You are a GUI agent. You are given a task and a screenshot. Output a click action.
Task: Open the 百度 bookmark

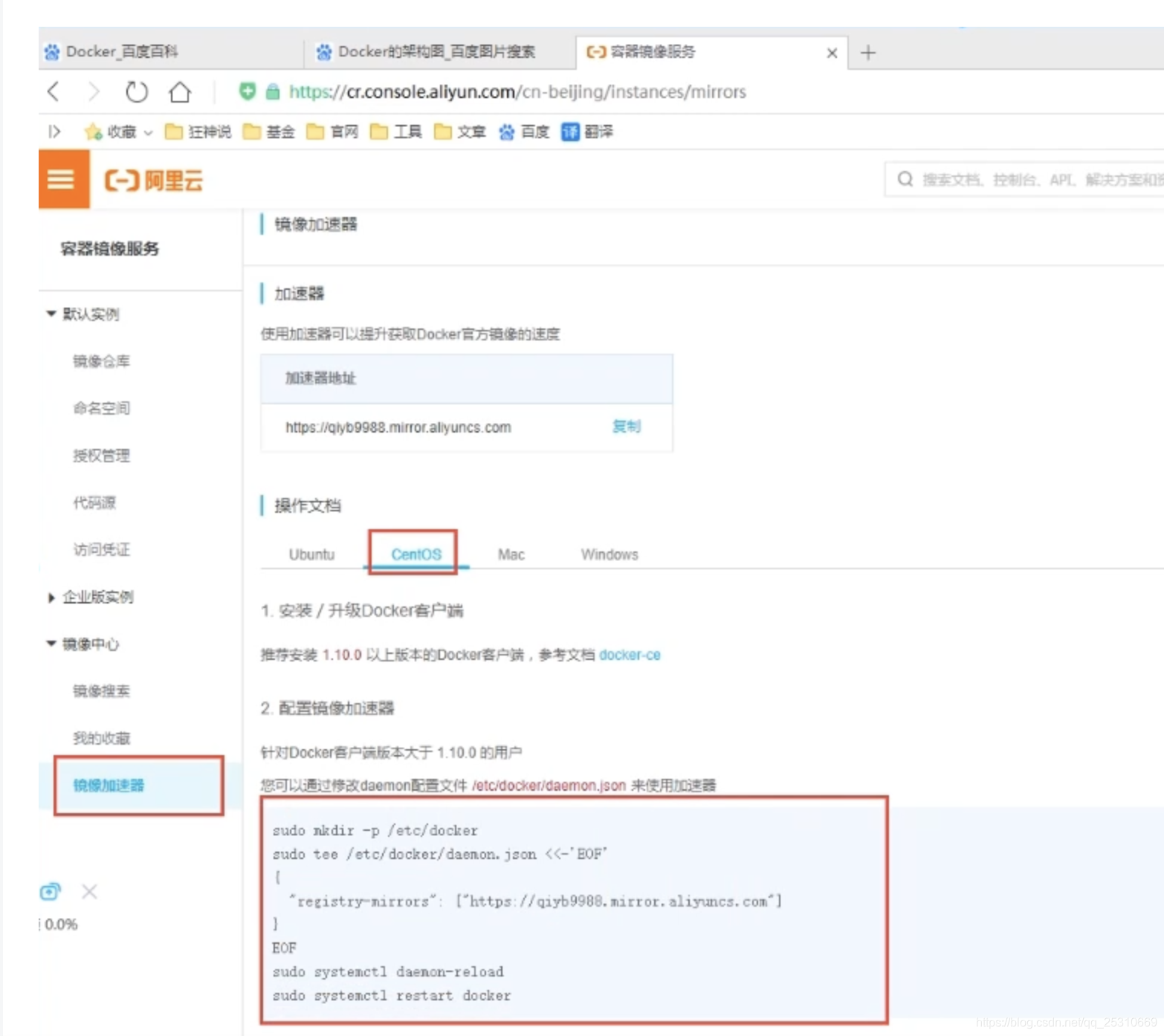pyautogui.click(x=524, y=132)
